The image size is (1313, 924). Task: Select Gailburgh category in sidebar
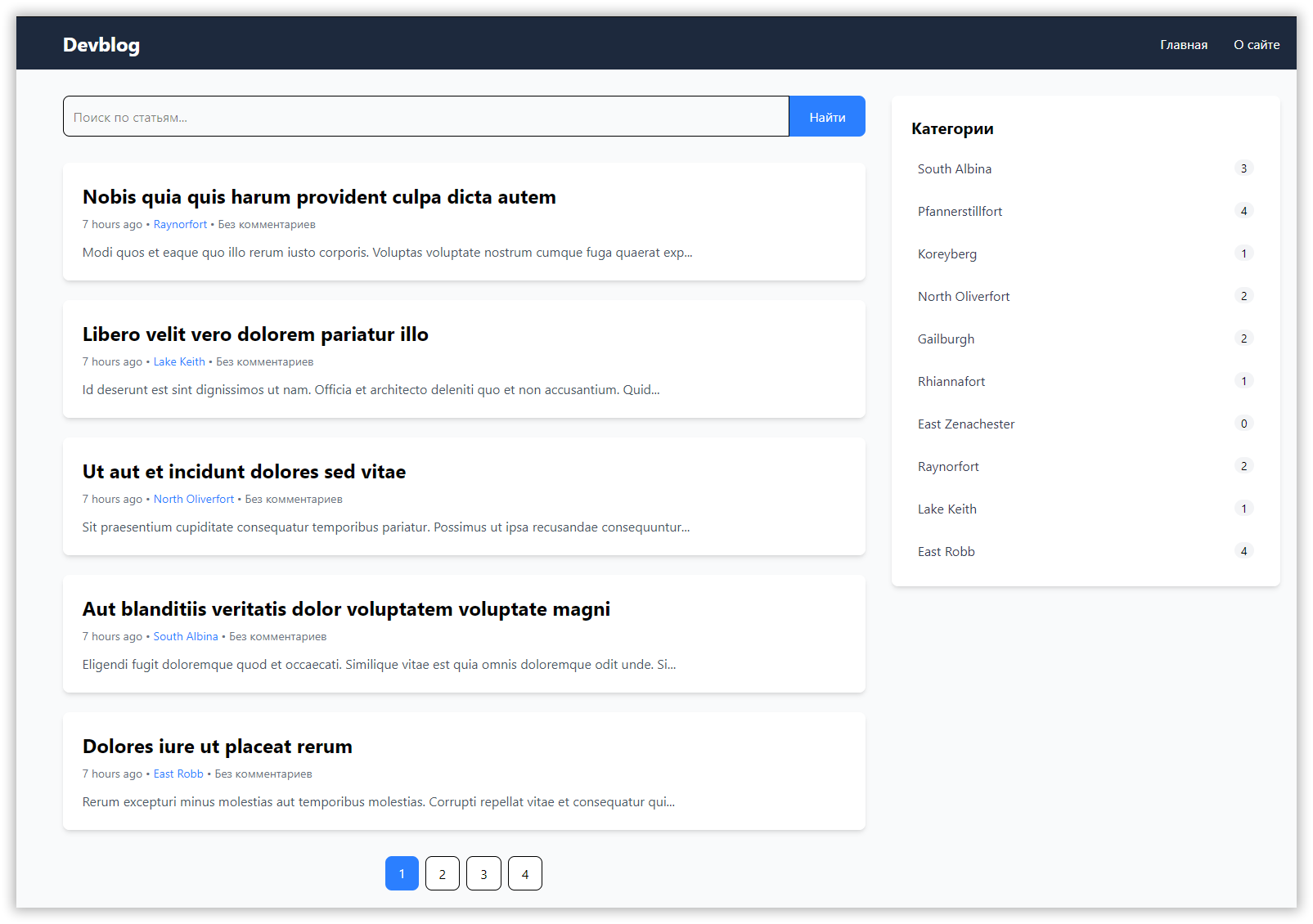(946, 339)
